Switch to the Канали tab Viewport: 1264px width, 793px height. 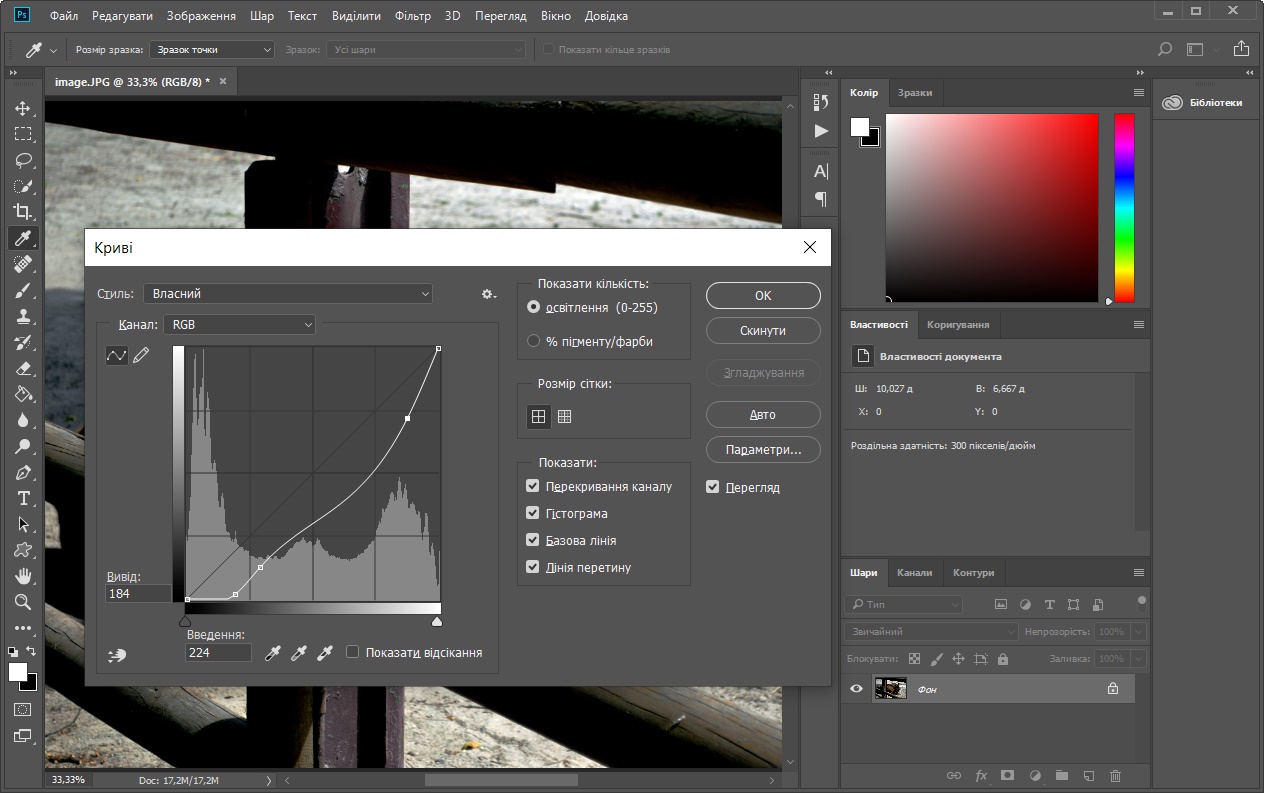915,572
